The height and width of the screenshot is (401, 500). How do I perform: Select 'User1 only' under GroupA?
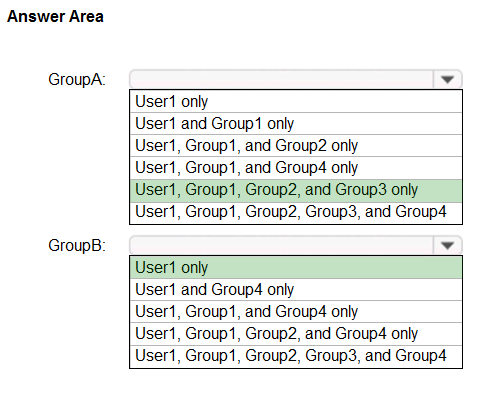click(296, 101)
